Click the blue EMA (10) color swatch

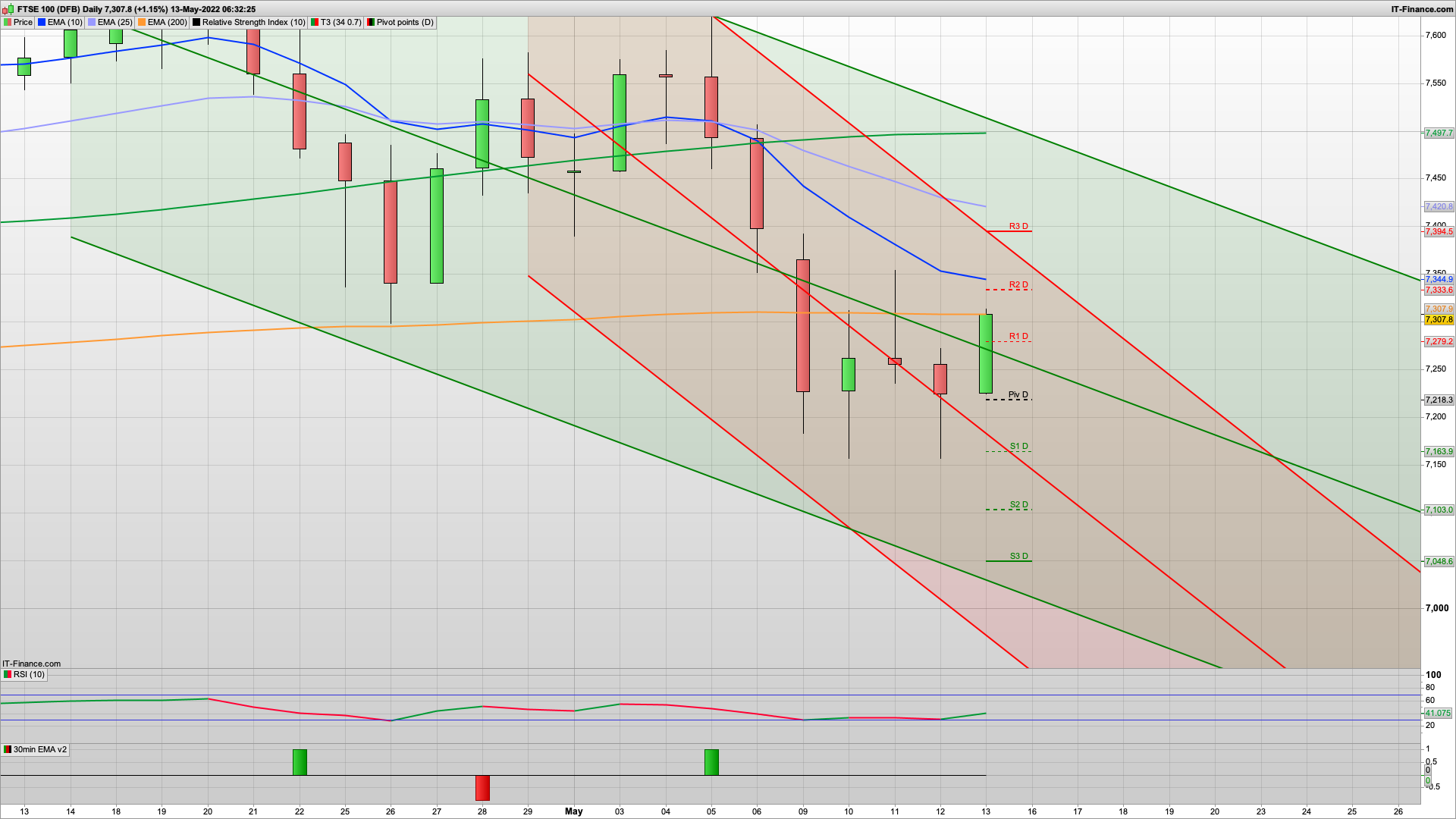click(x=42, y=23)
